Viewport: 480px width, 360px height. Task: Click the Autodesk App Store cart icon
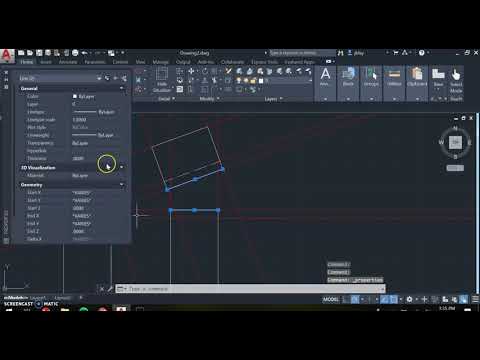pos(396,53)
